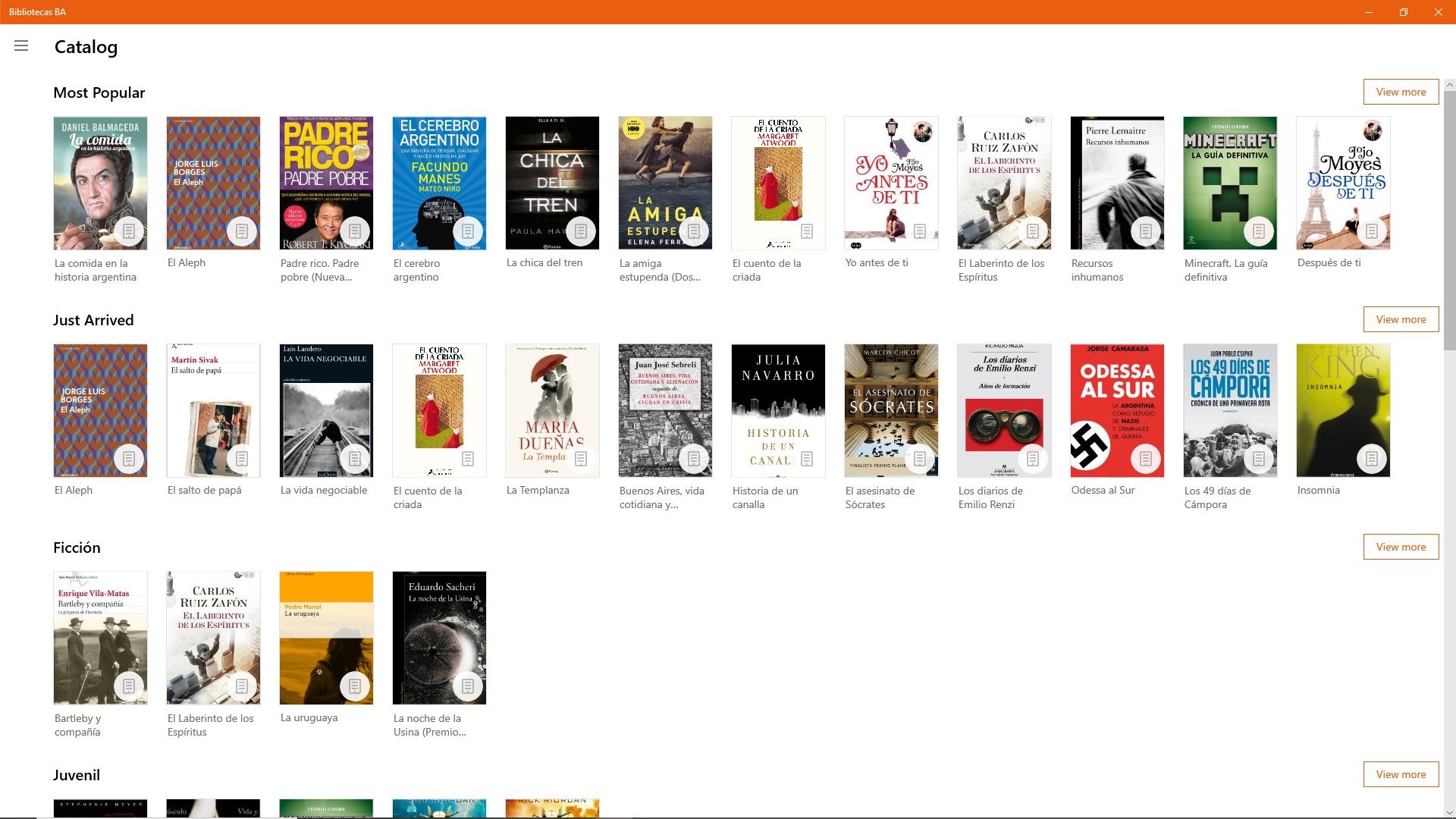Click ebook icon on Just Arrived El Aleph
The image size is (1456, 819).
click(x=129, y=459)
